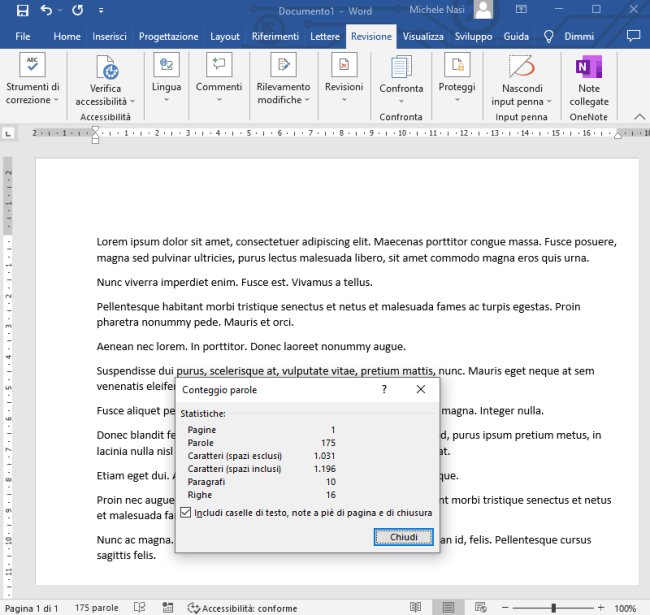Click the right indent marker on ruler

click(x=618, y=135)
